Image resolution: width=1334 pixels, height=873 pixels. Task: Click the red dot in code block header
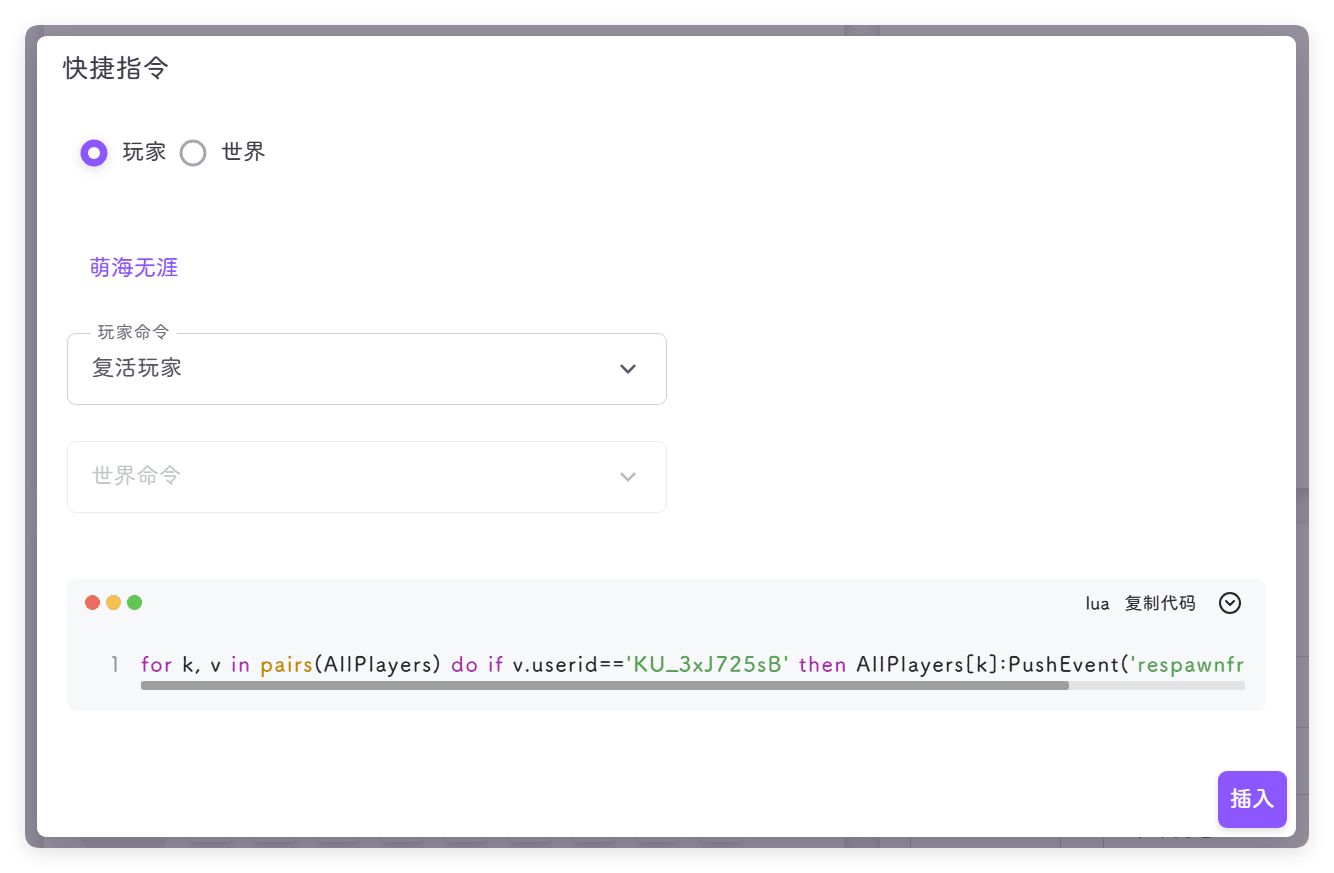tap(92, 602)
